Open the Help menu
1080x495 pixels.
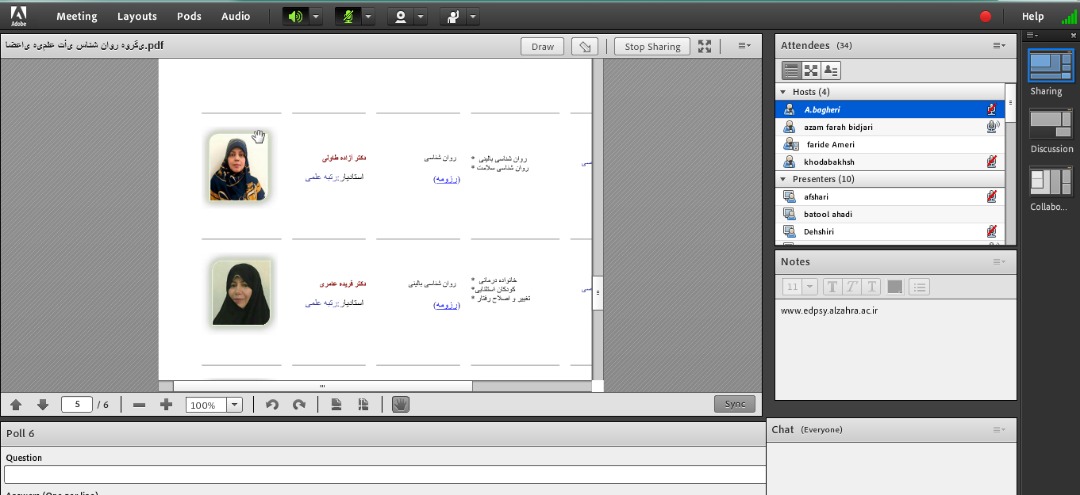click(x=1032, y=17)
